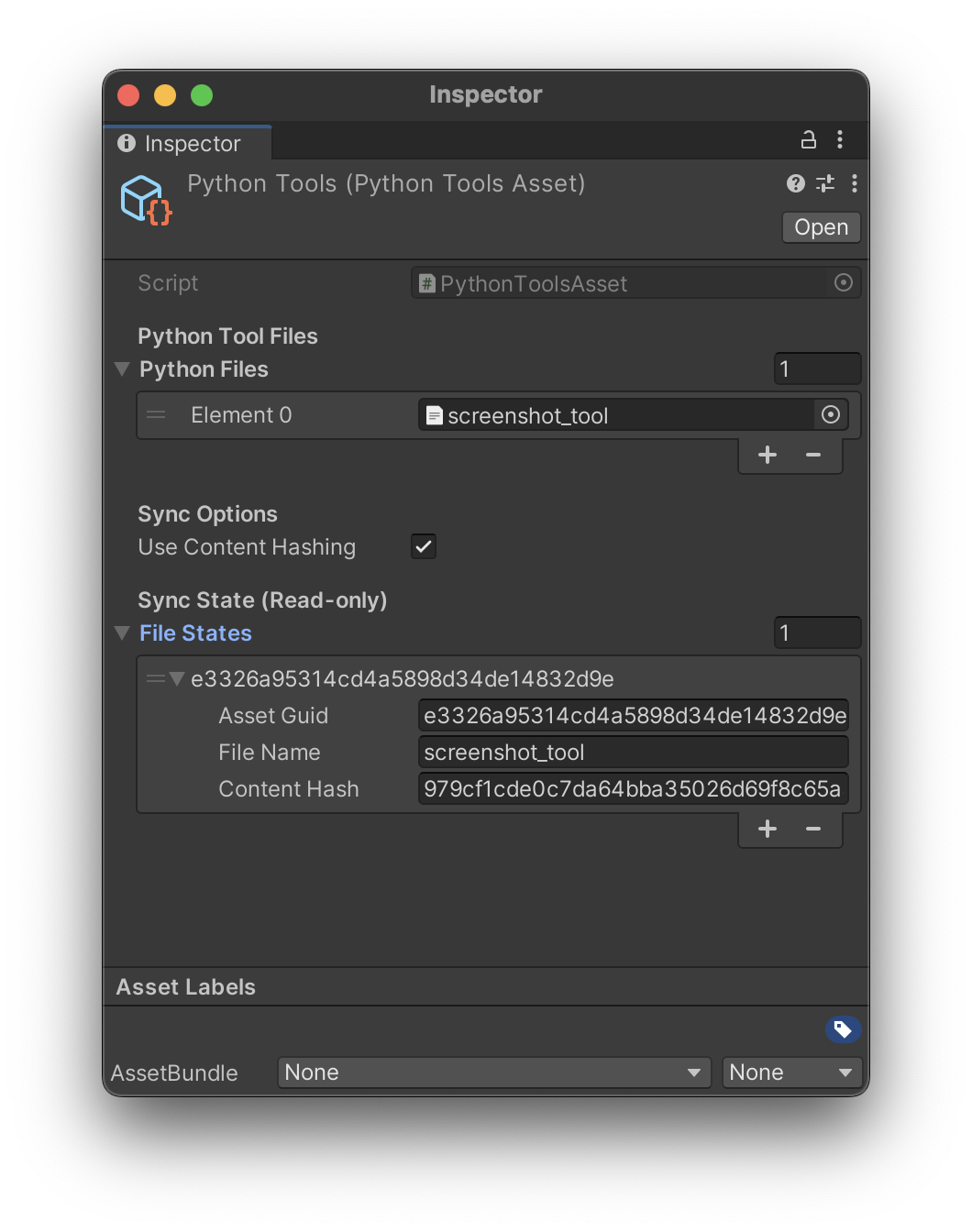Click the Python Tools asset icon
The image size is (972, 1232).
(144, 199)
